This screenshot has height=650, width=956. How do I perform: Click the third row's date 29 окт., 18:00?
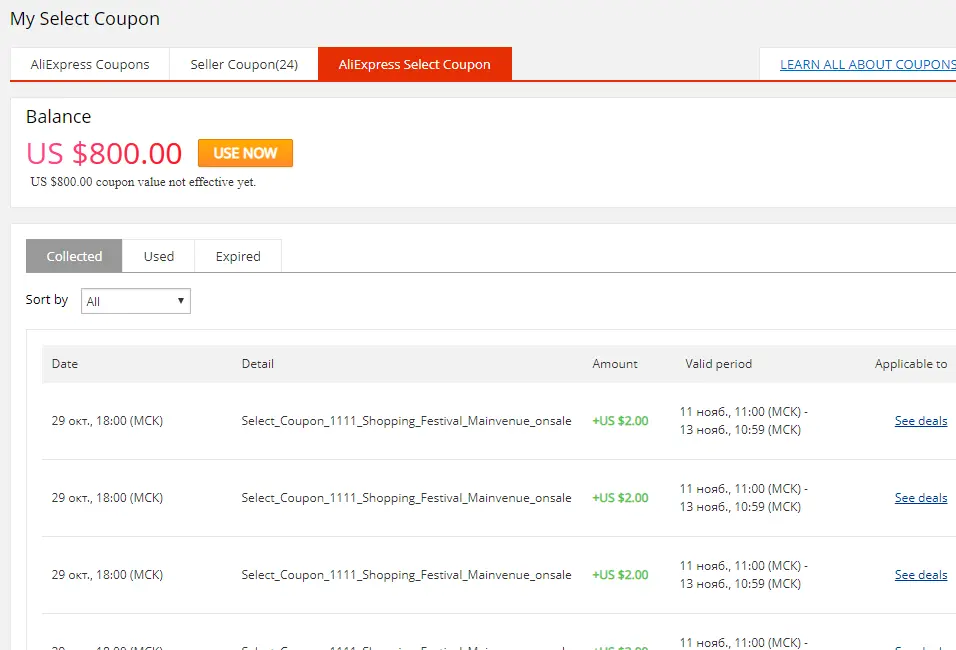(107, 574)
